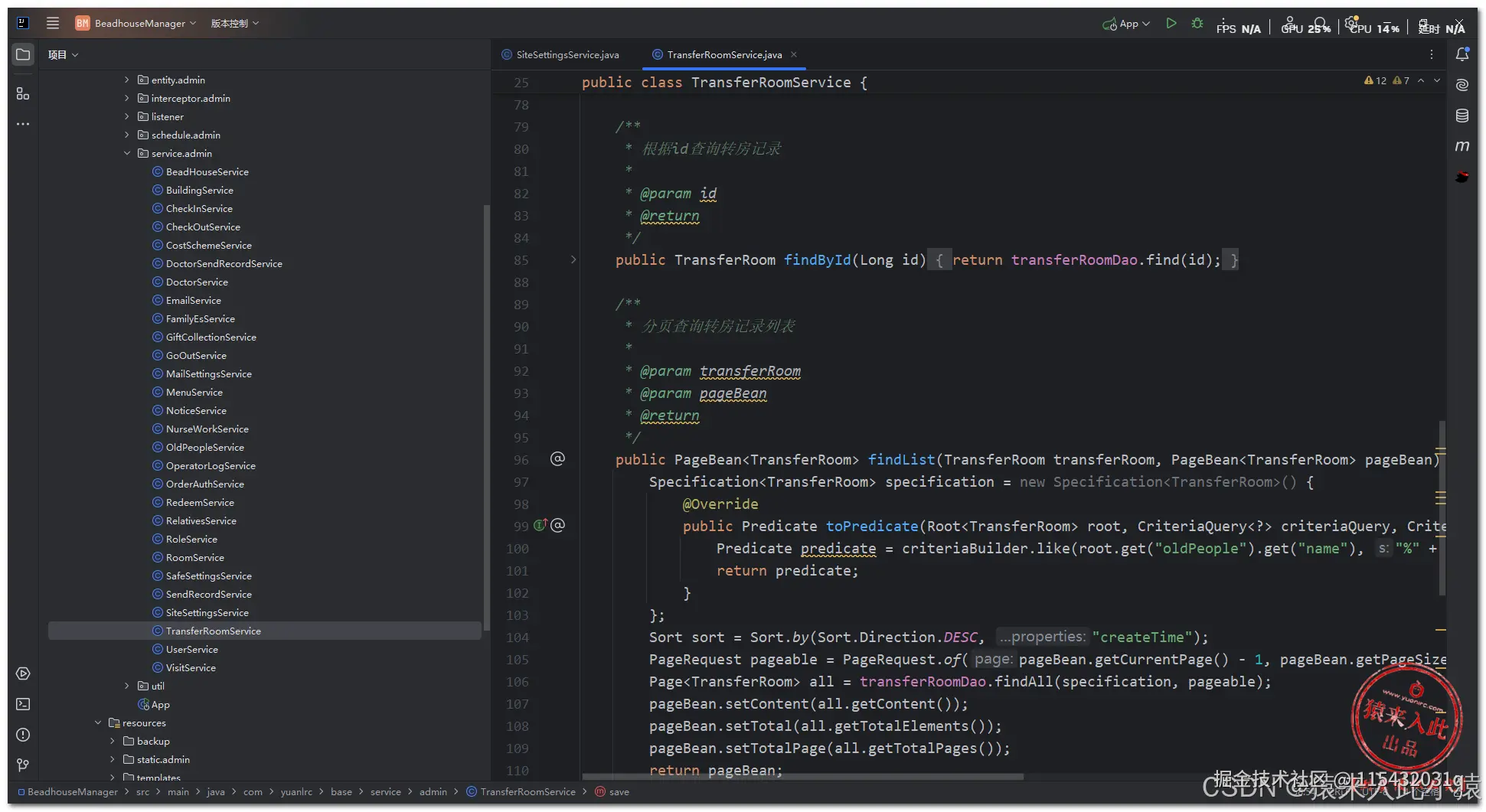Collapse the resources folder
The image size is (1486, 812).
[x=98, y=722]
